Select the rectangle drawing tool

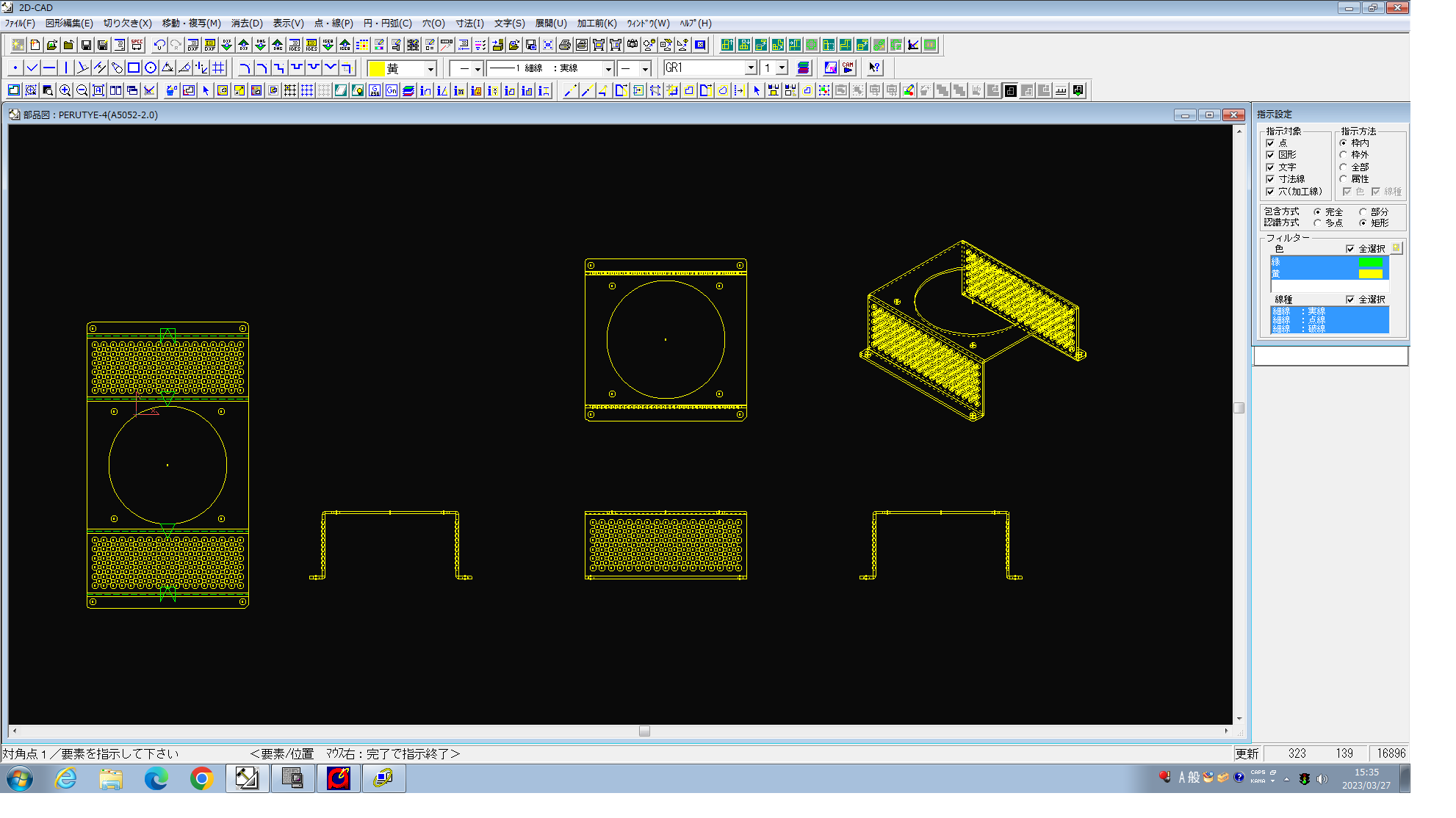[134, 68]
